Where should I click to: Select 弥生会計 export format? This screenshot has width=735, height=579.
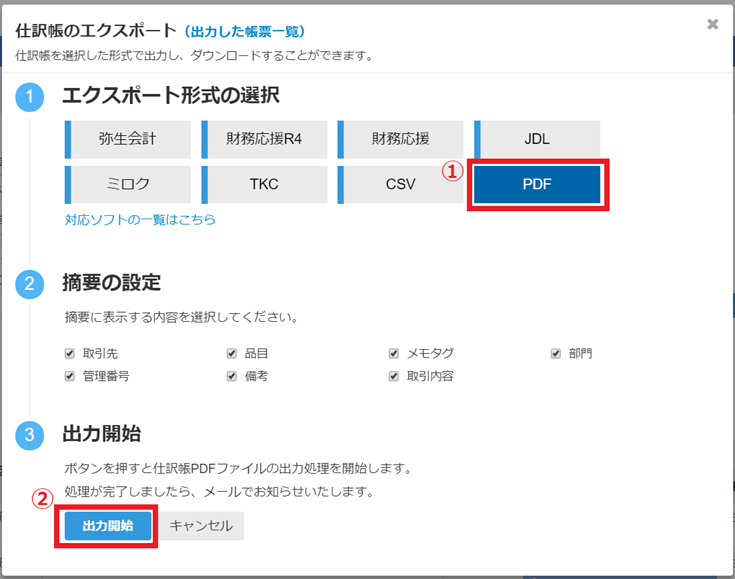pyautogui.click(x=128, y=139)
